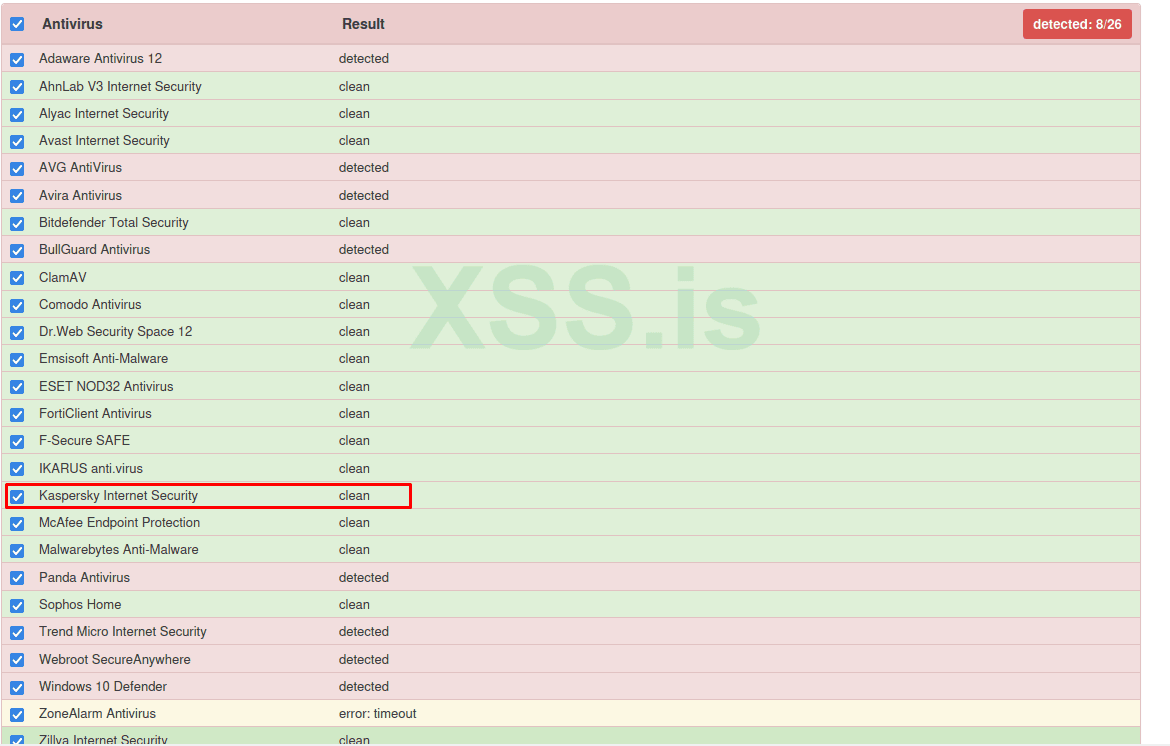Click 'Webroot SecureAnywhere' text

(x=115, y=659)
